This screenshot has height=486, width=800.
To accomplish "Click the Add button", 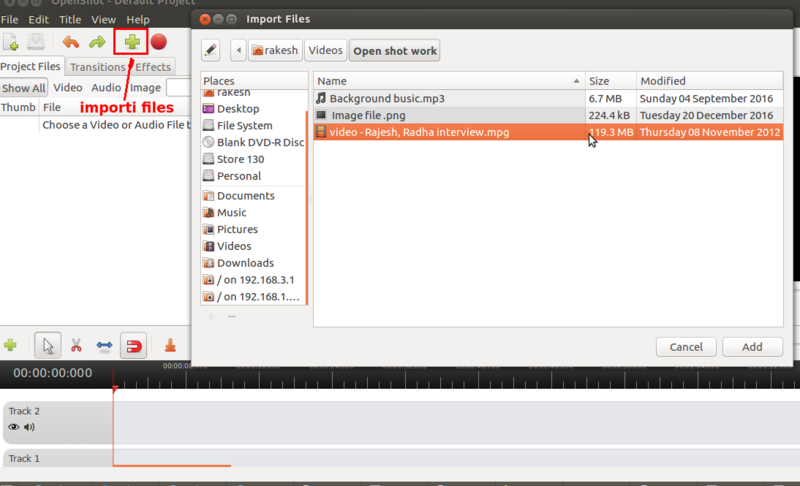I will point(752,347).
